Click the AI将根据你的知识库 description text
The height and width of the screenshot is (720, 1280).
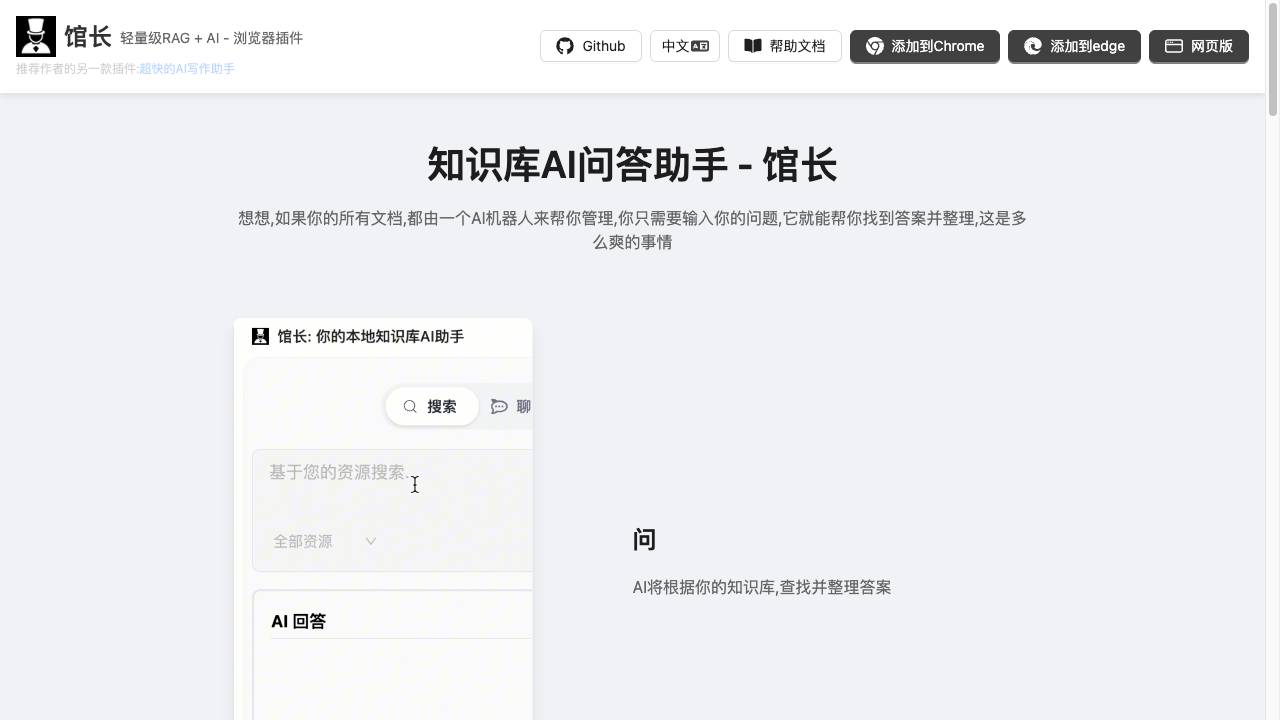point(762,587)
